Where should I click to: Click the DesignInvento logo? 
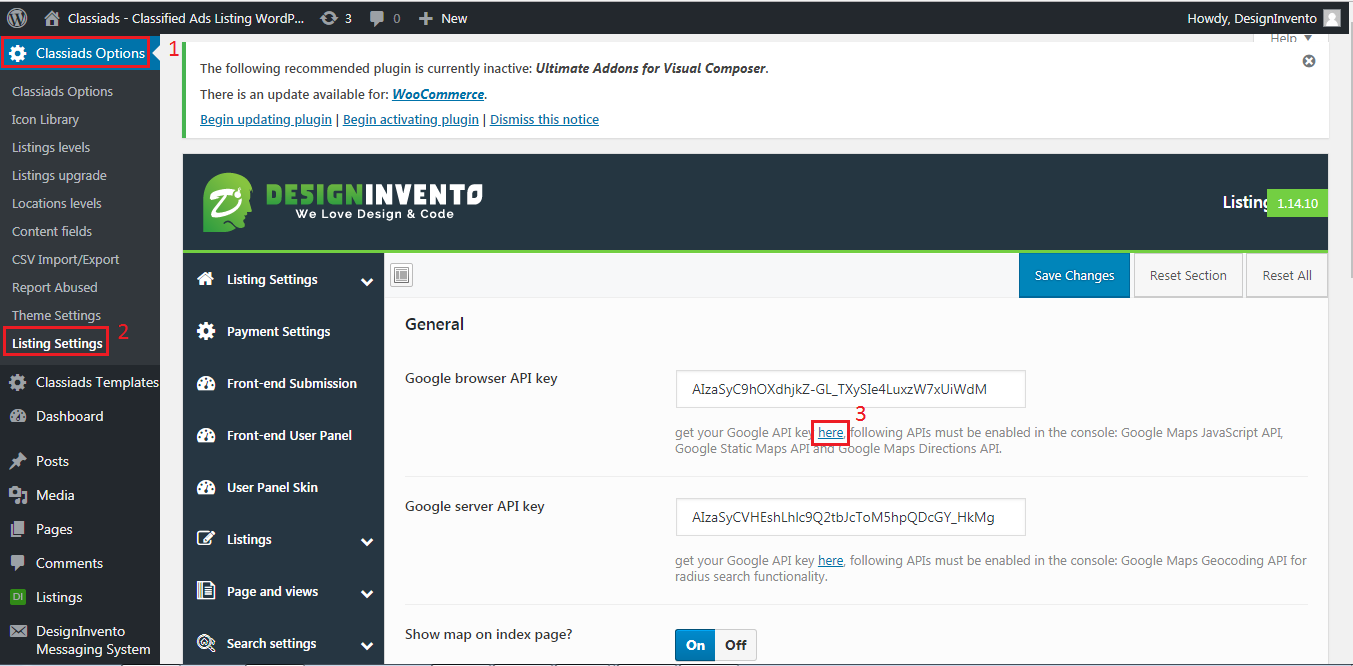pos(343,203)
